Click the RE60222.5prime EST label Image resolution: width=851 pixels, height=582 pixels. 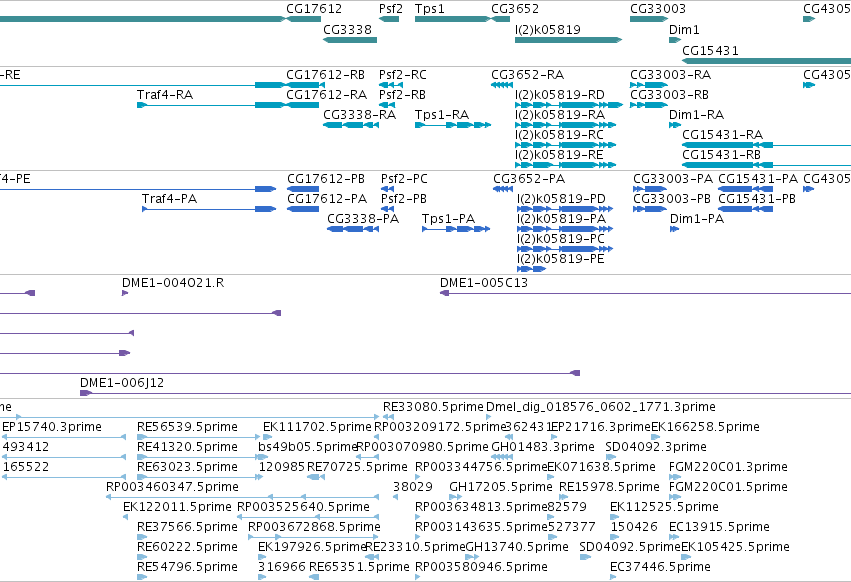coord(187,547)
